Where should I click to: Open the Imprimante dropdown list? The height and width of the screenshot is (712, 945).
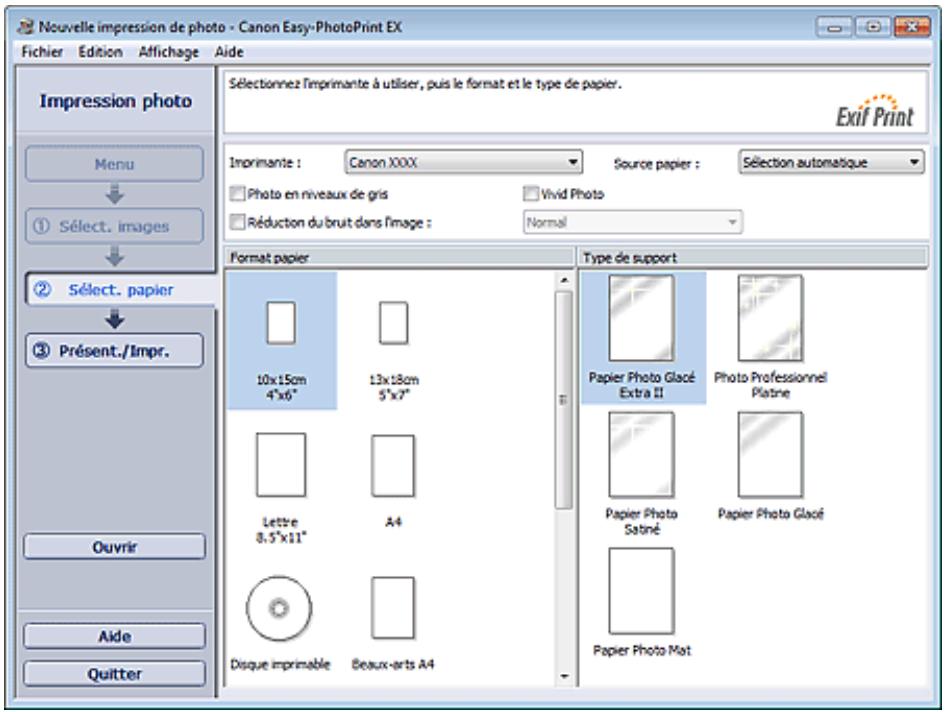[x=463, y=162]
